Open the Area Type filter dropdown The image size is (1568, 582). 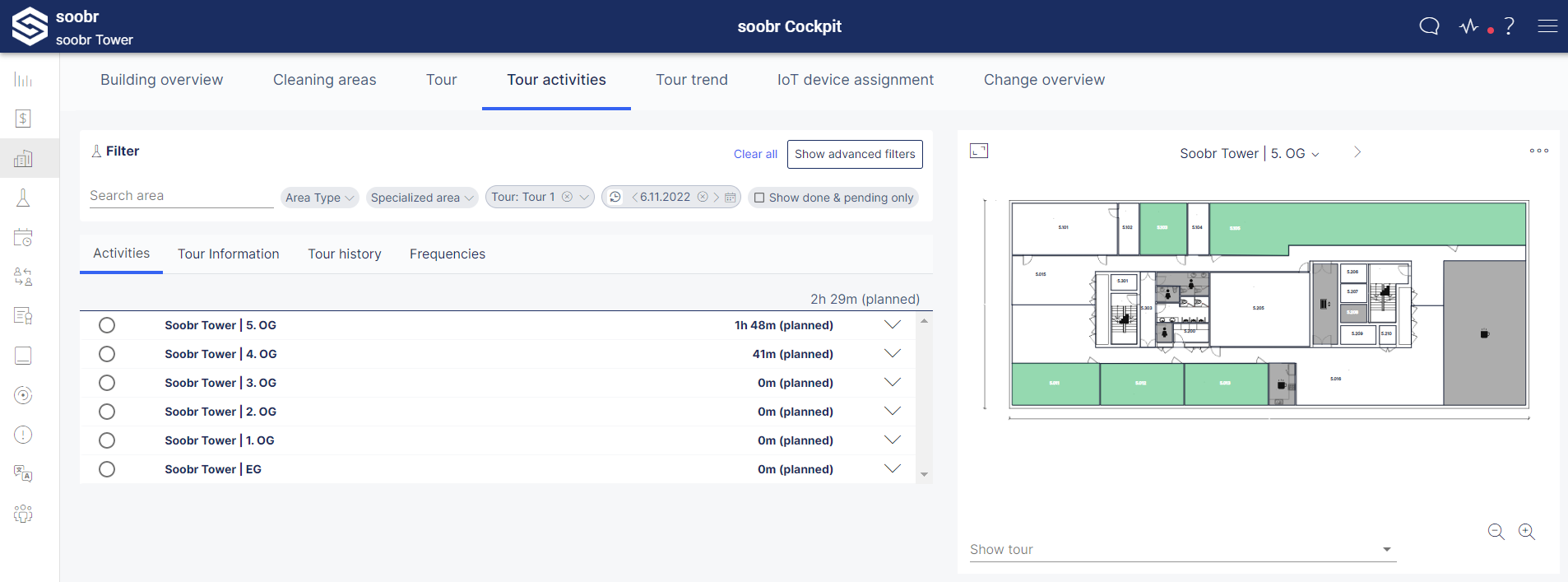pyautogui.click(x=320, y=198)
